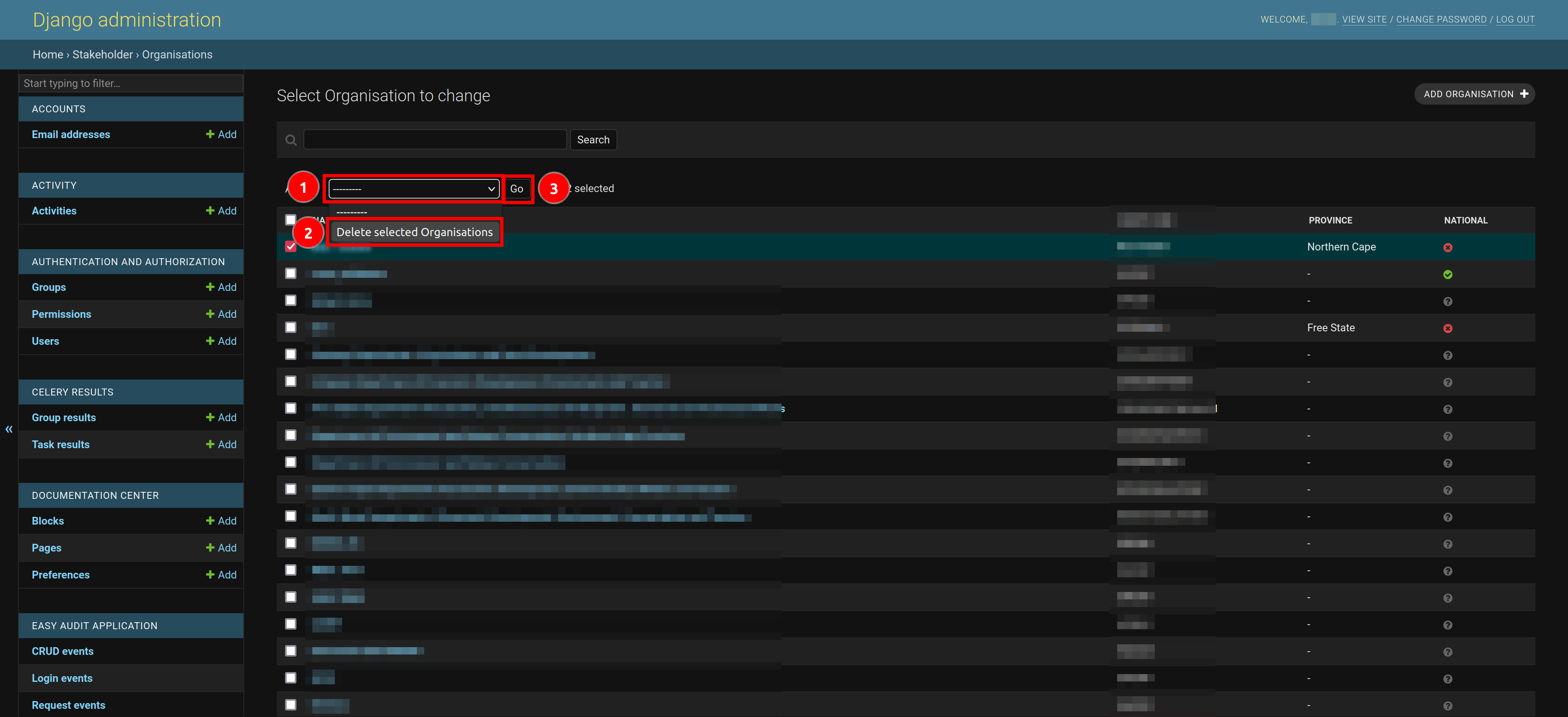This screenshot has height=717, width=1568.
Task: Click the green check icon in National column
Action: (1448, 275)
